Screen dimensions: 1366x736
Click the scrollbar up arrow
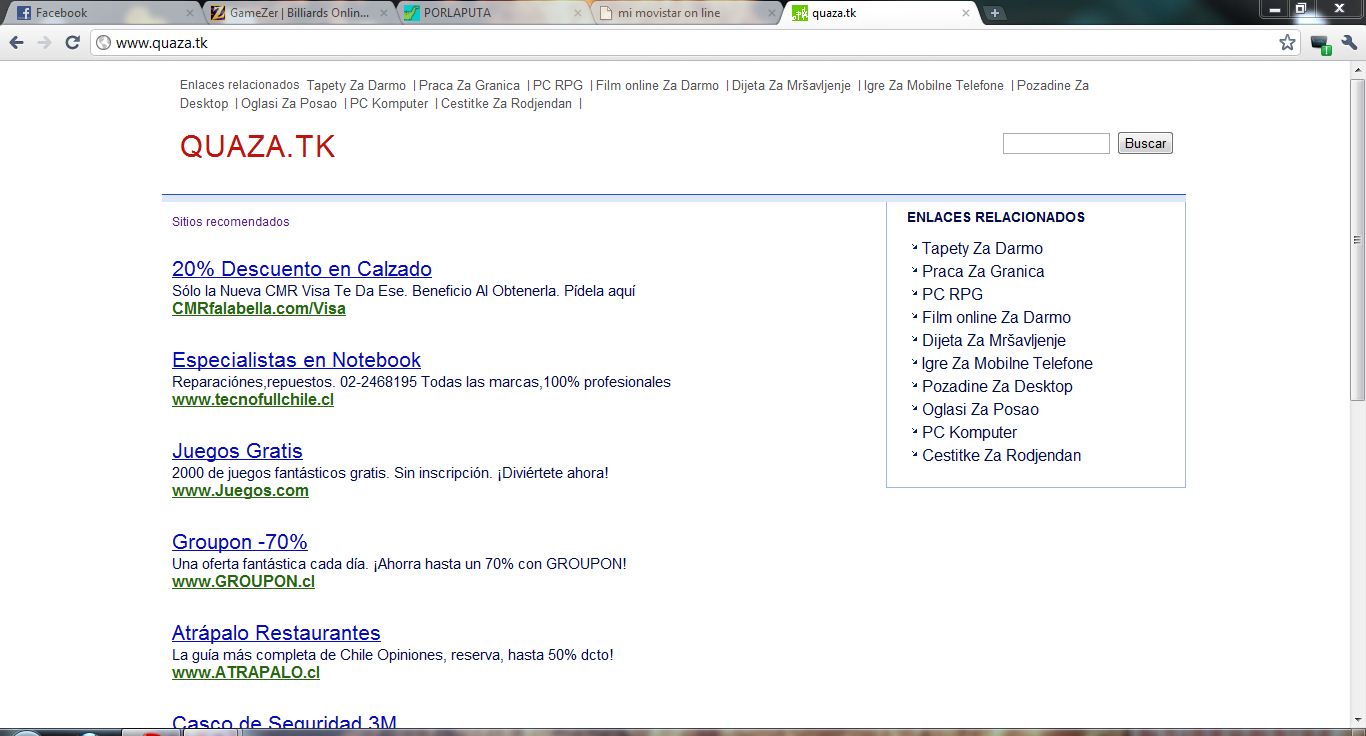[1357, 69]
